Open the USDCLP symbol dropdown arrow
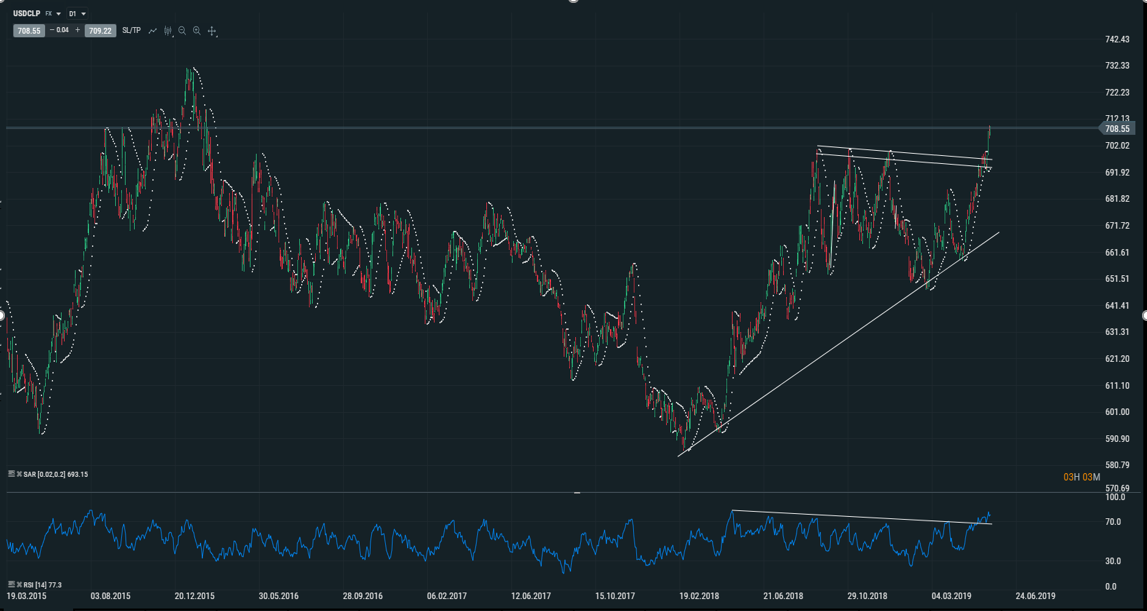1147x611 pixels. [x=59, y=14]
